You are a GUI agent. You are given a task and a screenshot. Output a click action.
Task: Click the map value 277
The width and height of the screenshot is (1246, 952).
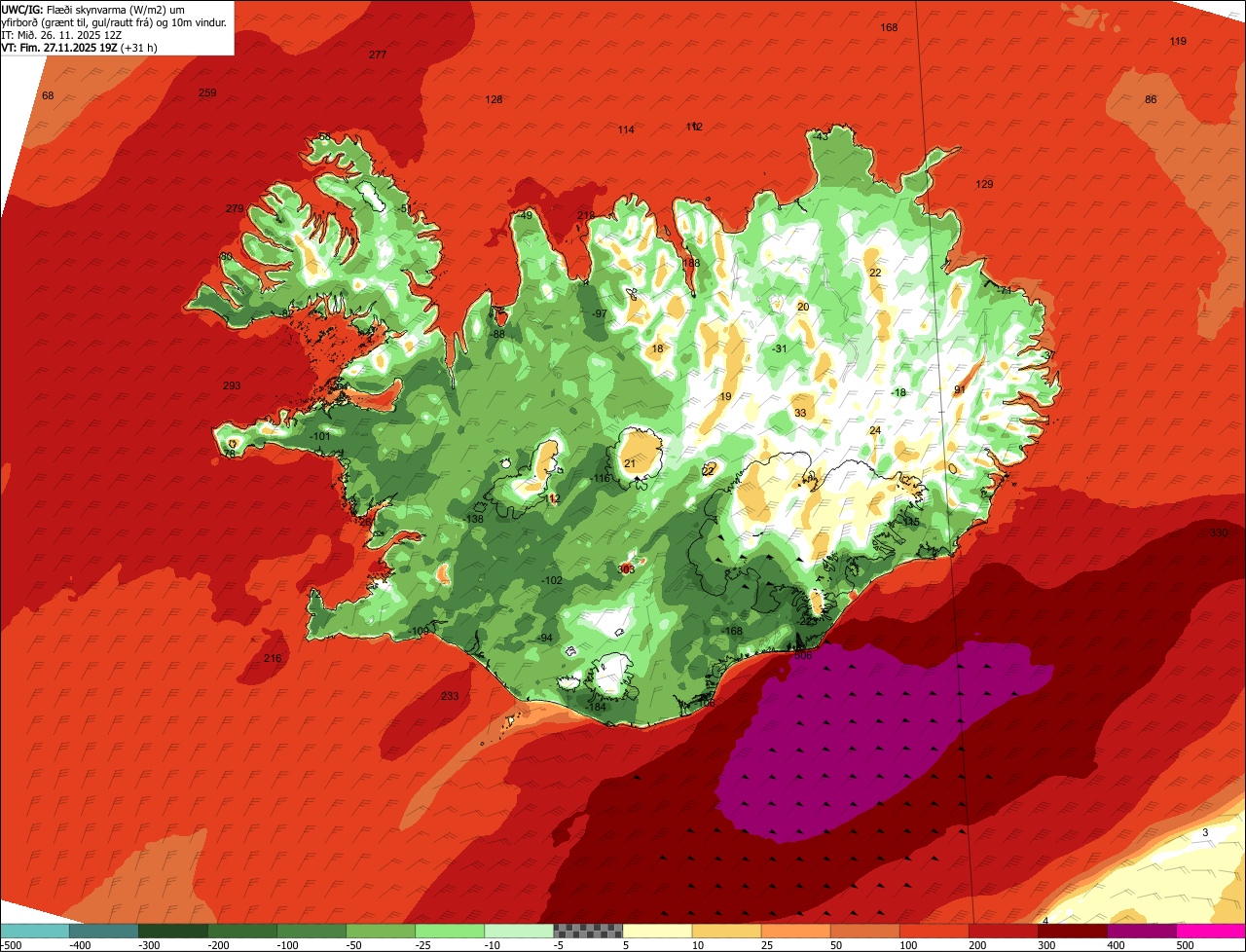[378, 55]
